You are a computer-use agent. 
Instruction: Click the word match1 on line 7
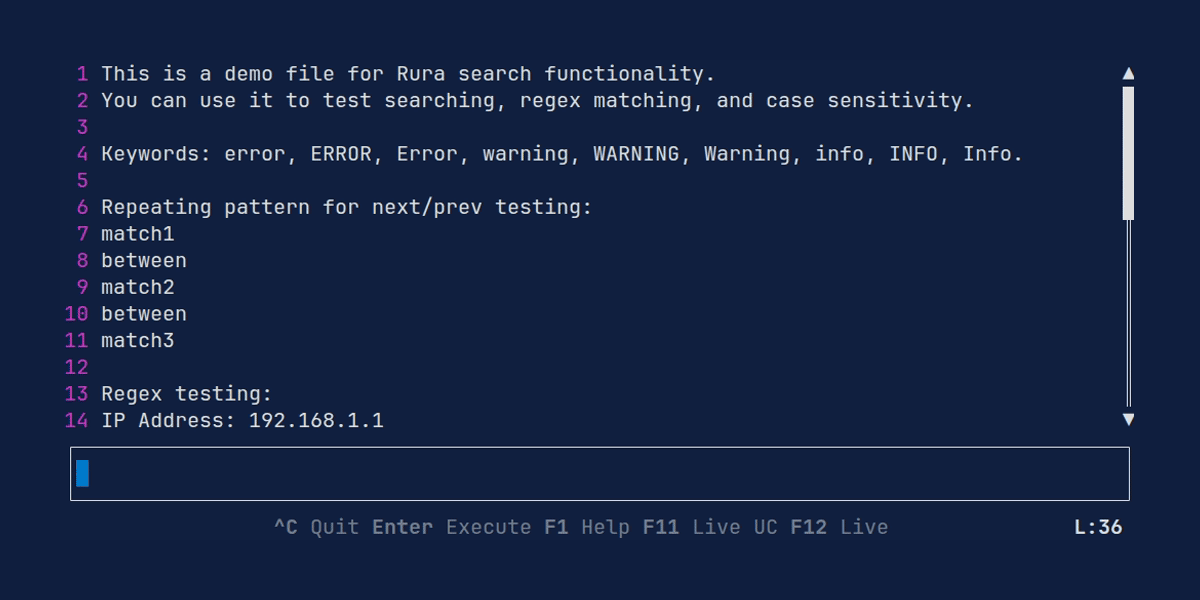click(x=138, y=234)
